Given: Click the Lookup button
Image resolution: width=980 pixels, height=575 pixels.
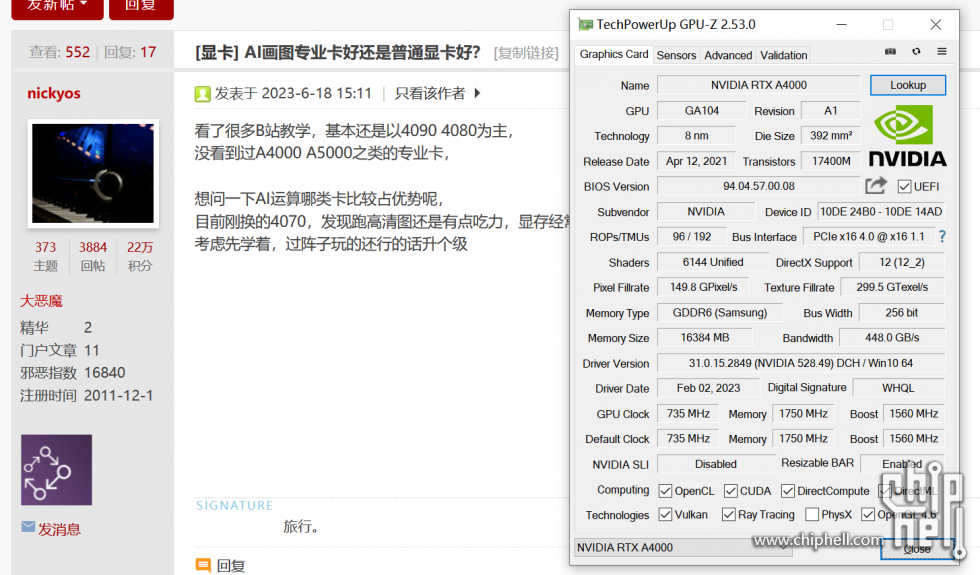Looking at the screenshot, I should pyautogui.click(x=908, y=85).
